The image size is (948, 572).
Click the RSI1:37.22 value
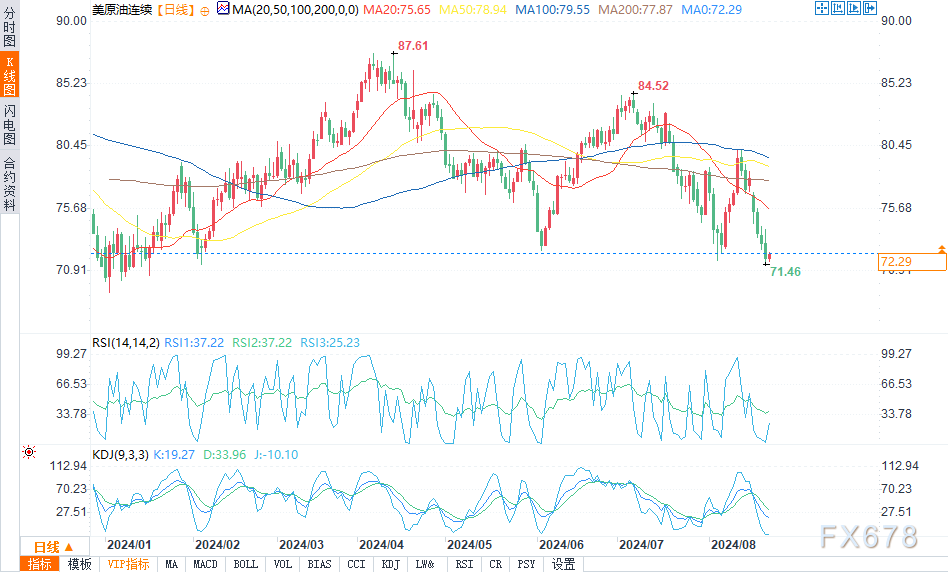pos(194,343)
